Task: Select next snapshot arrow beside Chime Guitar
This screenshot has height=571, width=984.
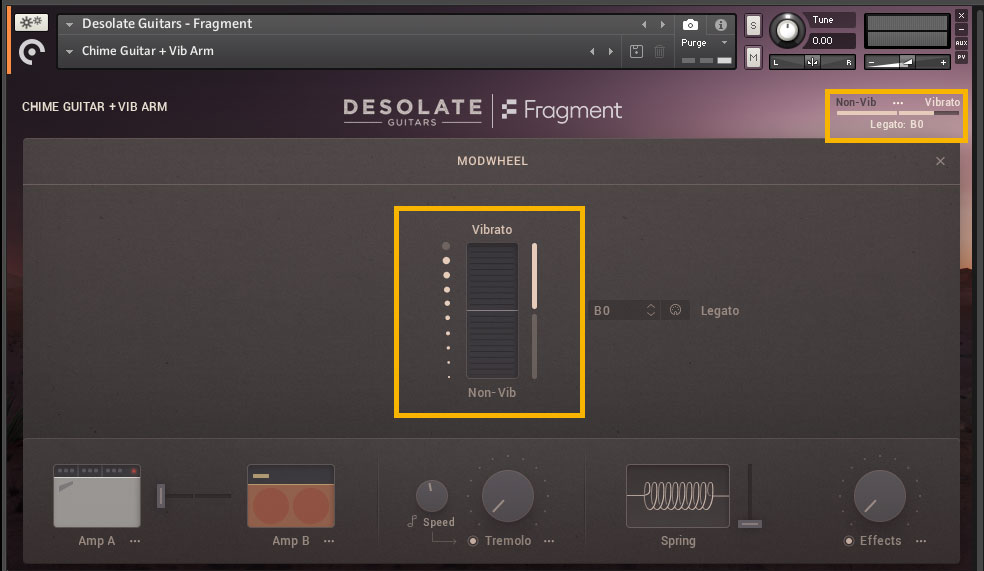Action: coord(611,51)
